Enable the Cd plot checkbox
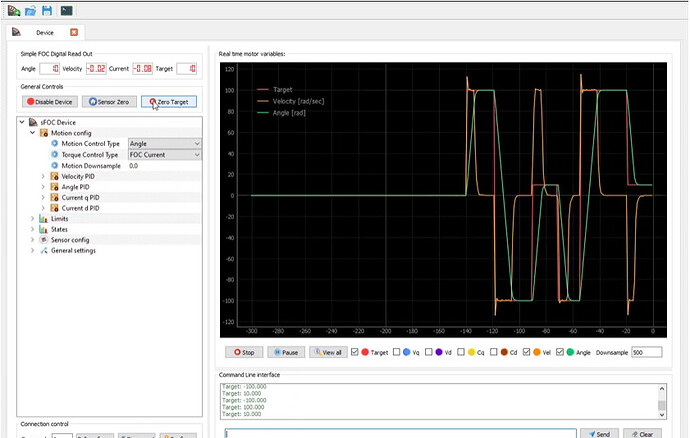 point(494,352)
